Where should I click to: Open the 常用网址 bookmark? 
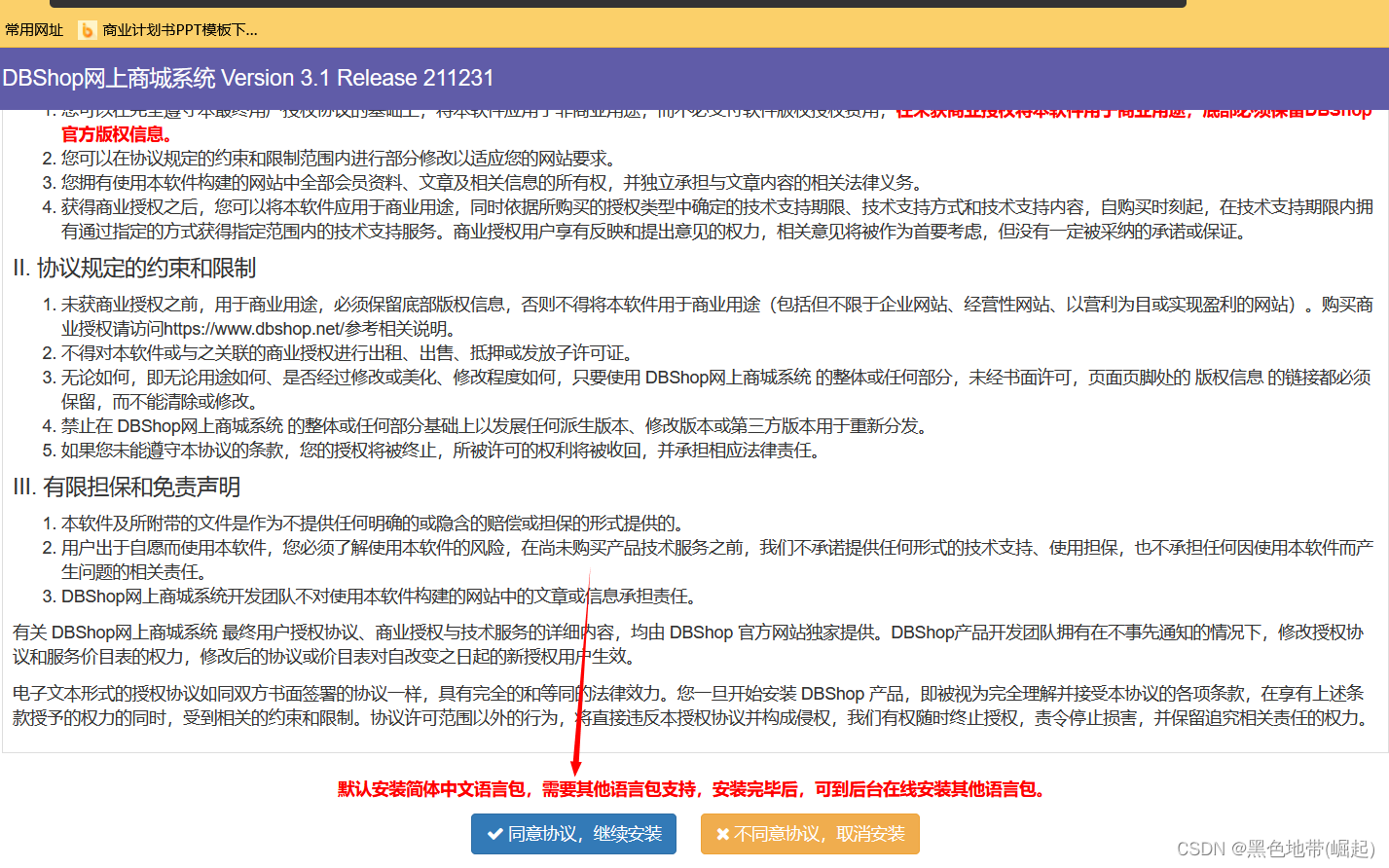click(x=34, y=30)
